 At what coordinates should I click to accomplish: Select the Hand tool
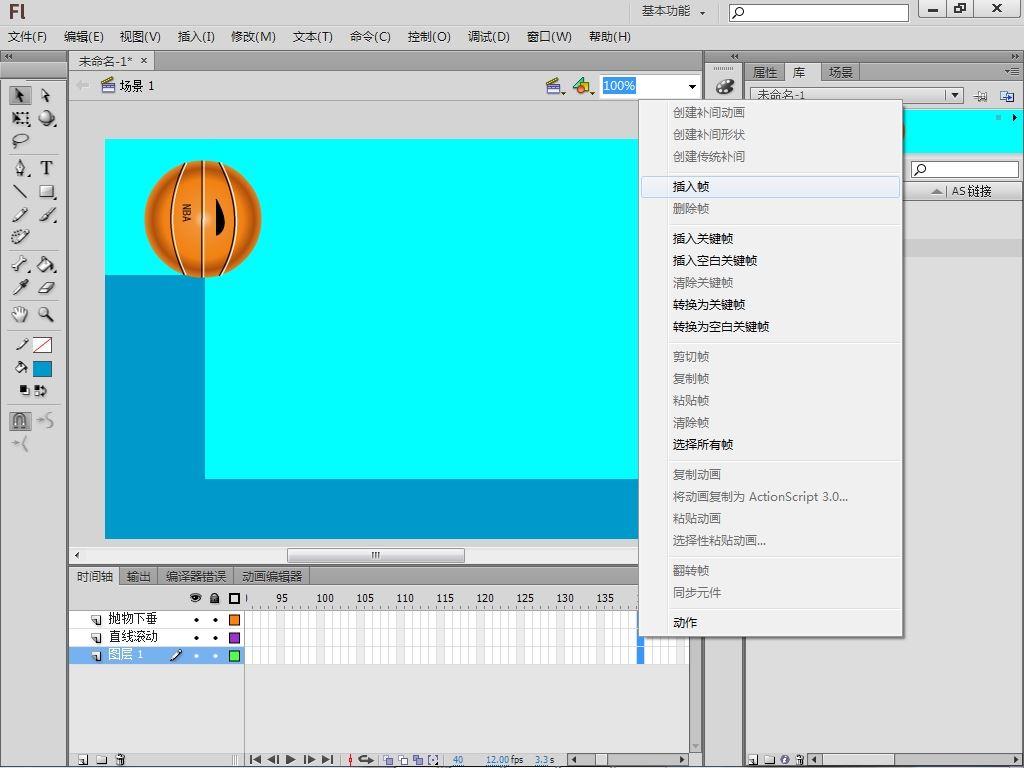(x=20, y=314)
